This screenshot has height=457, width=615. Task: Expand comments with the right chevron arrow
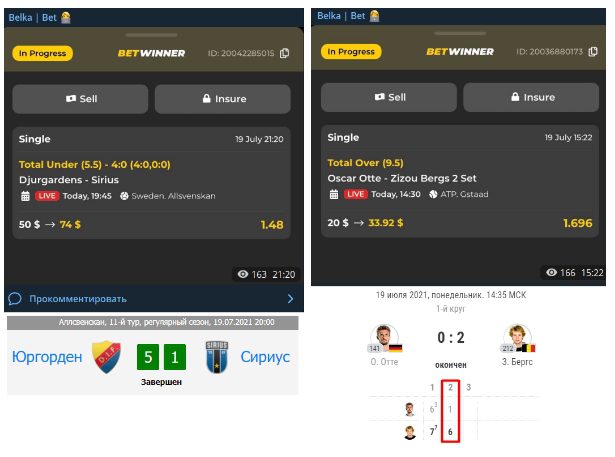(x=290, y=299)
